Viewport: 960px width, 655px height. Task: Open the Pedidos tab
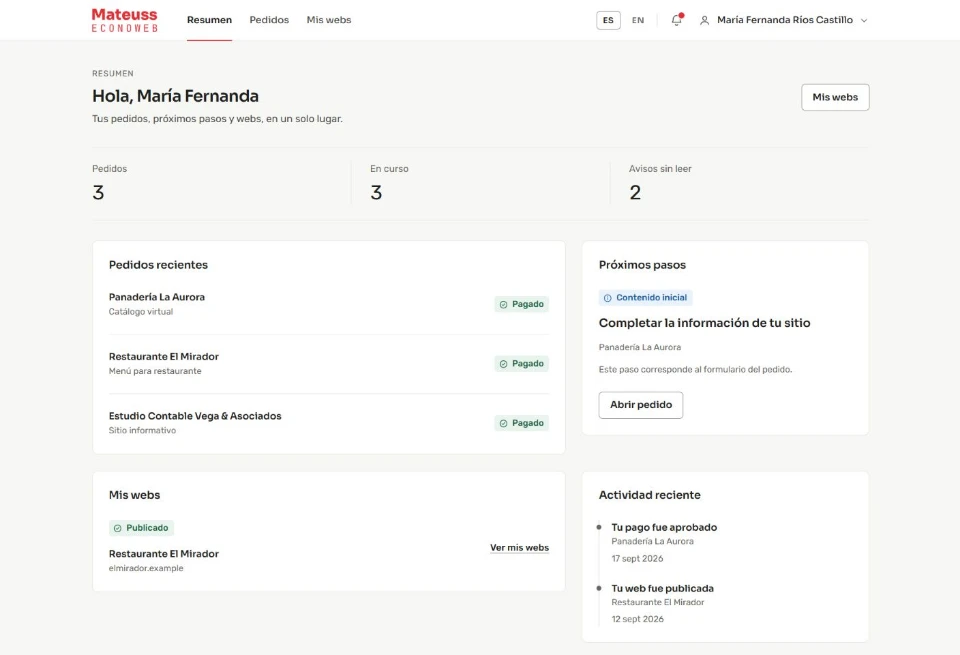(269, 20)
